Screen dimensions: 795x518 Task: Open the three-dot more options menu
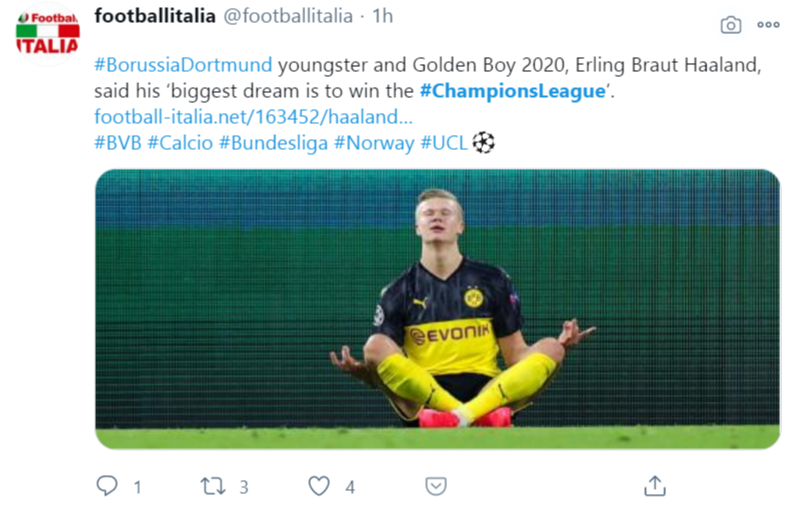click(x=768, y=25)
